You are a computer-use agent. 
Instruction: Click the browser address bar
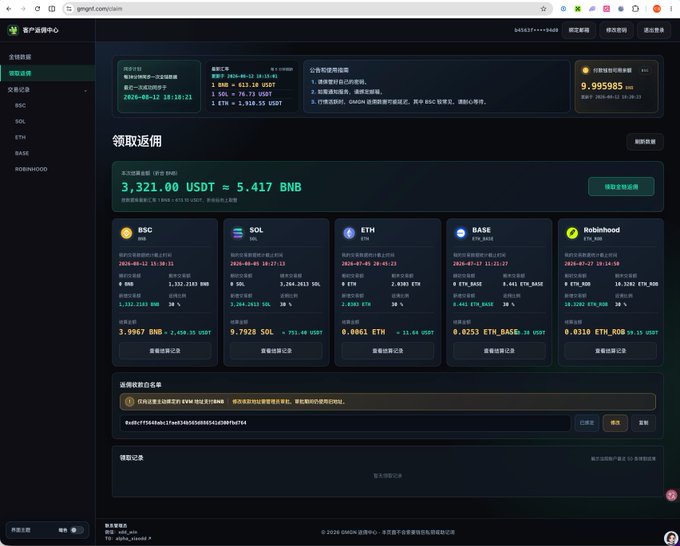(x=307, y=9)
